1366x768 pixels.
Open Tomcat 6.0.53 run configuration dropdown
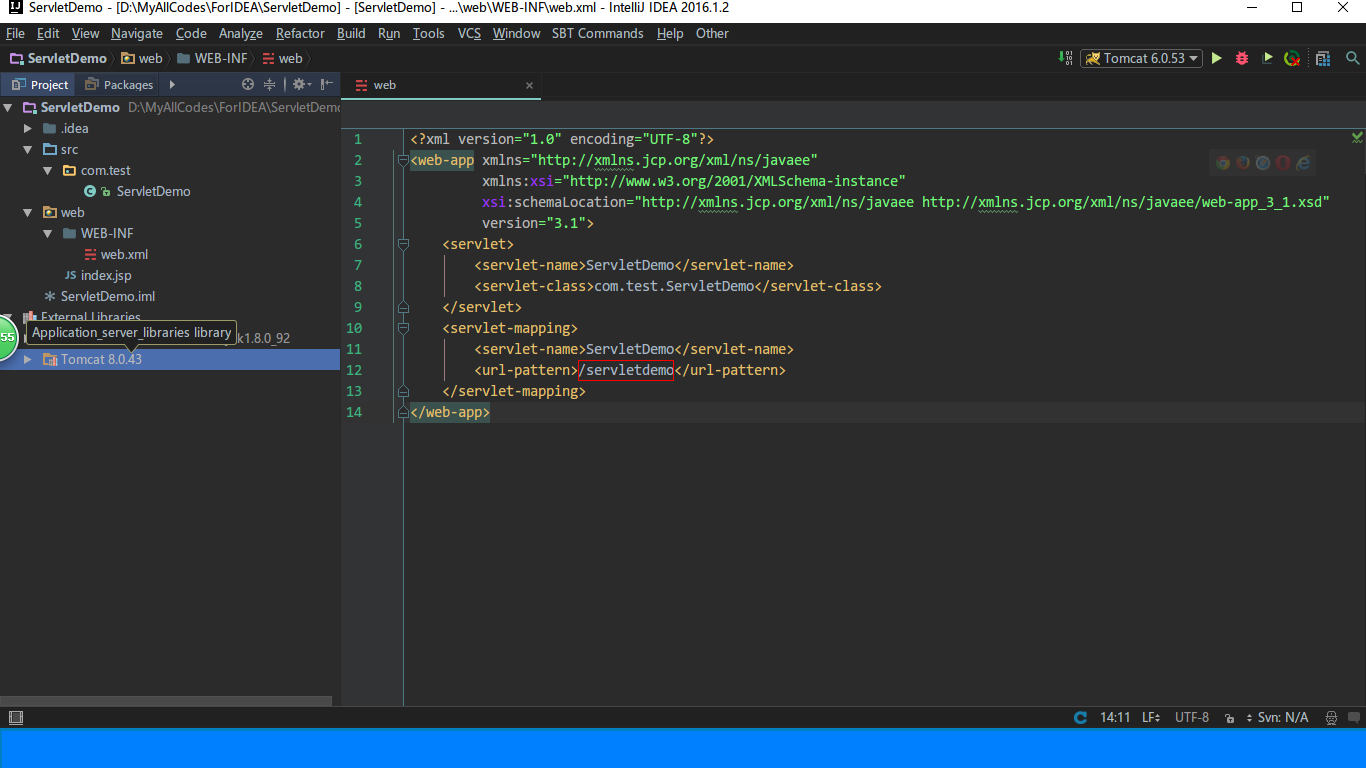(x=1140, y=58)
